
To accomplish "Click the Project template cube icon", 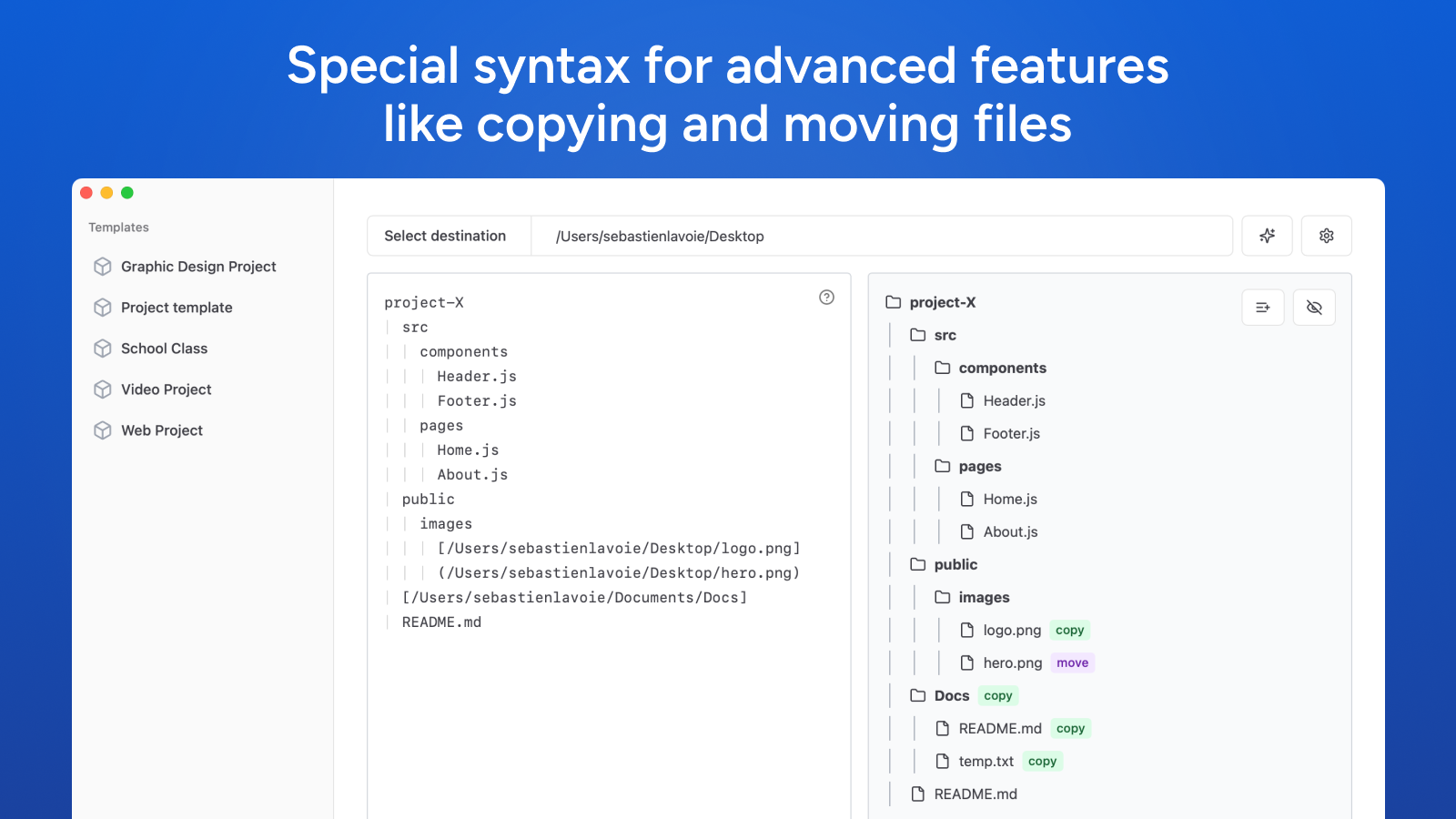I will 103,308.
